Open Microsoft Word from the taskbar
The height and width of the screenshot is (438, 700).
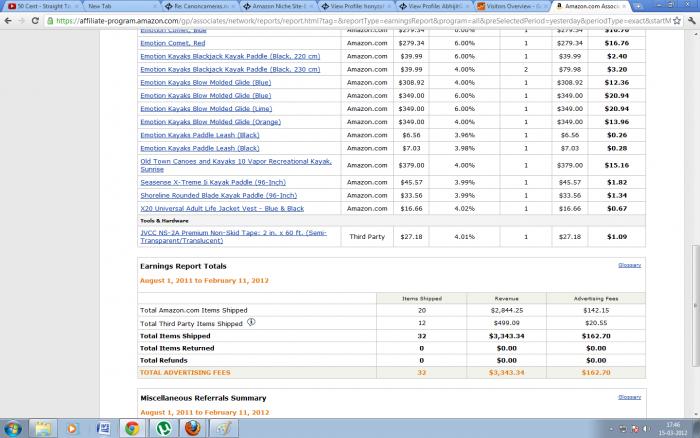pos(103,429)
